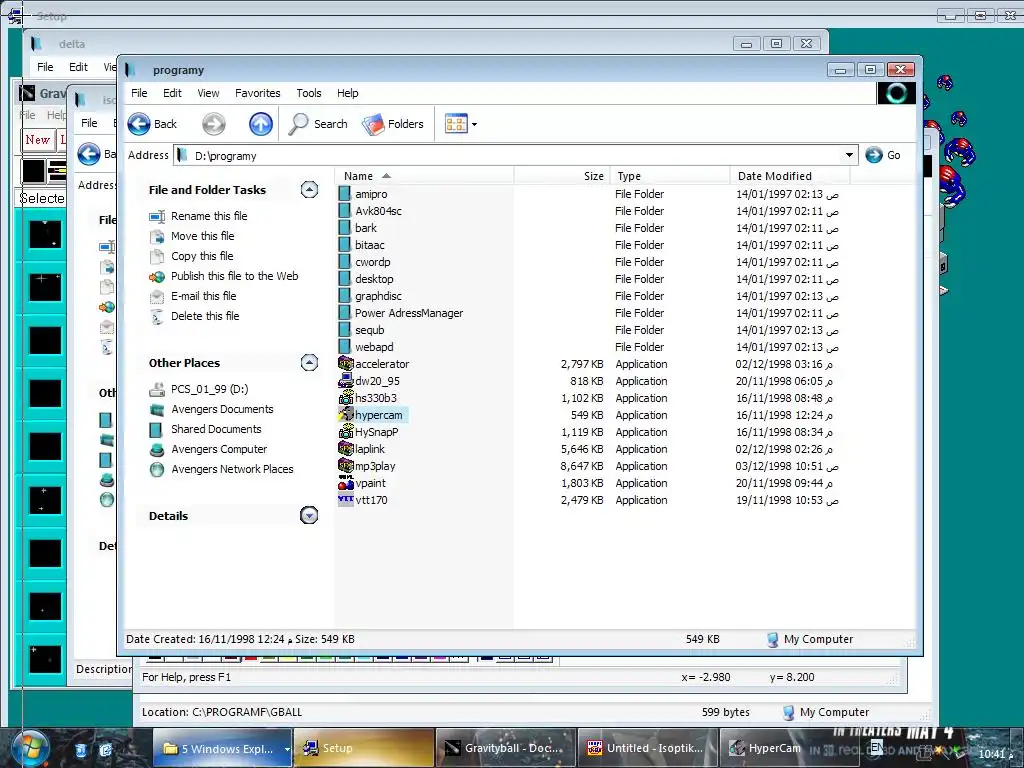1024x768 pixels.
Task: Expand the address bar history dropdown
Action: [848, 155]
